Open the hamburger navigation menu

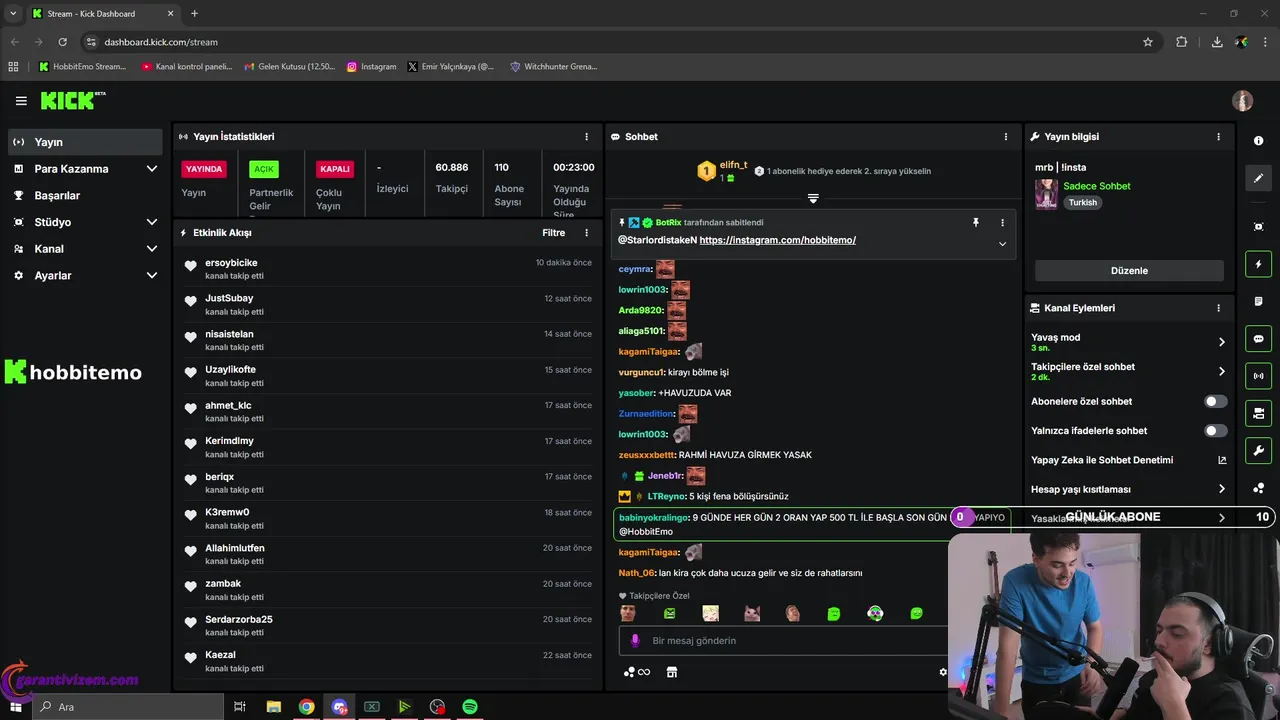click(21, 101)
